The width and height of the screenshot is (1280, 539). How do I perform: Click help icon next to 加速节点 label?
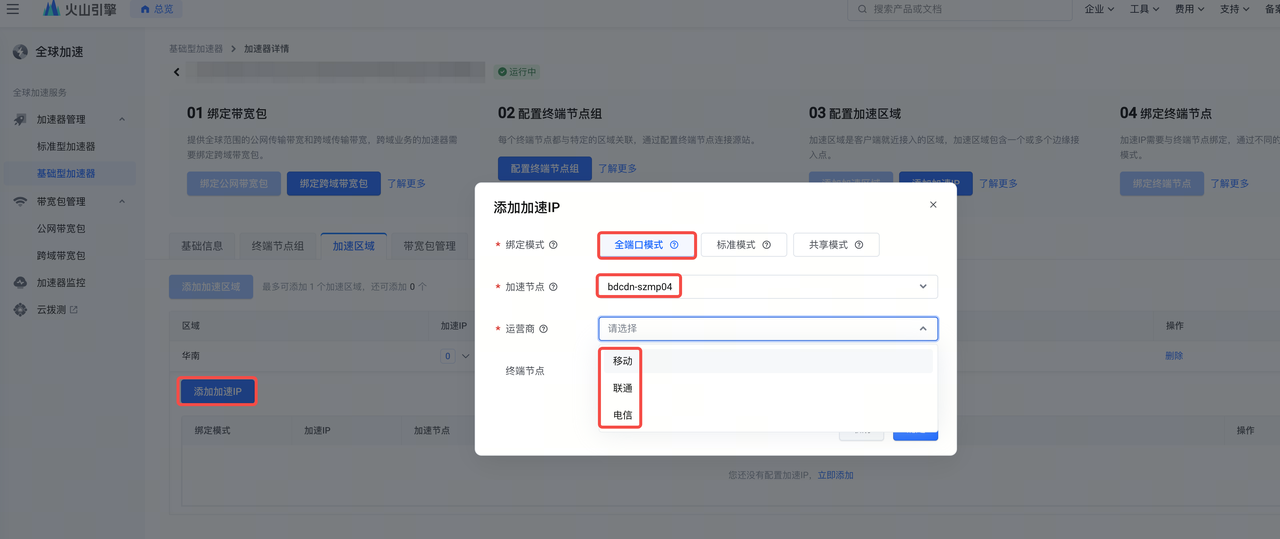coord(553,287)
